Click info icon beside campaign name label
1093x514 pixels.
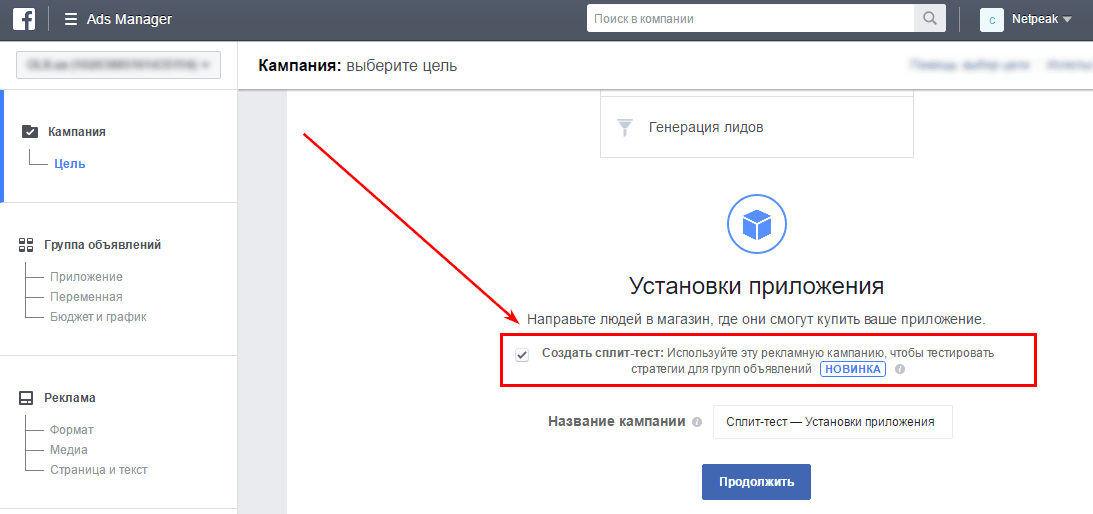point(696,422)
